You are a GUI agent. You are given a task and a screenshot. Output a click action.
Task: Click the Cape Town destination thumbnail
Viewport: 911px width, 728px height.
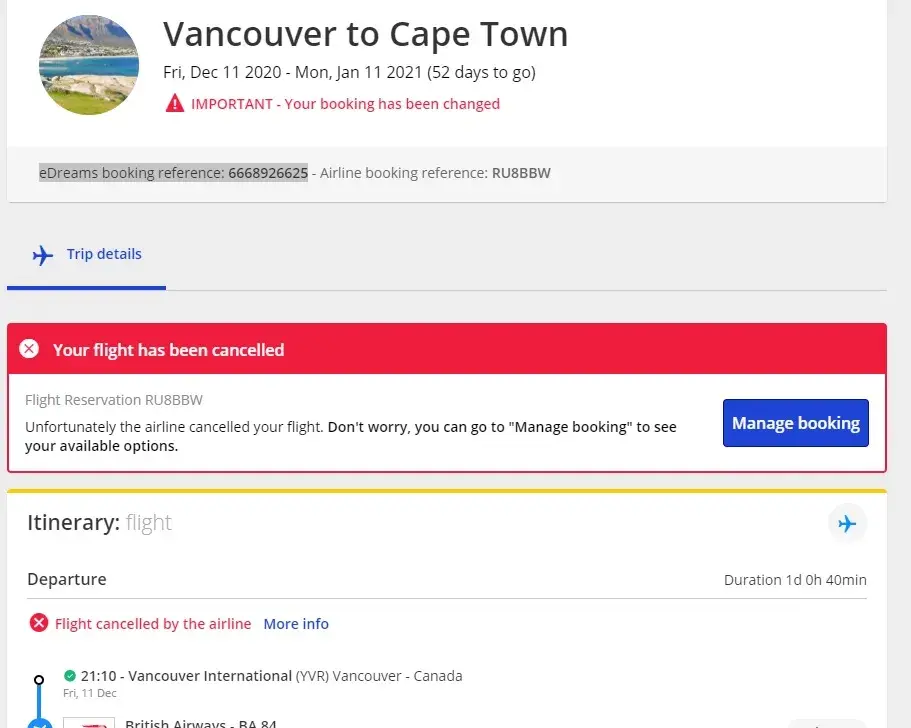89,65
